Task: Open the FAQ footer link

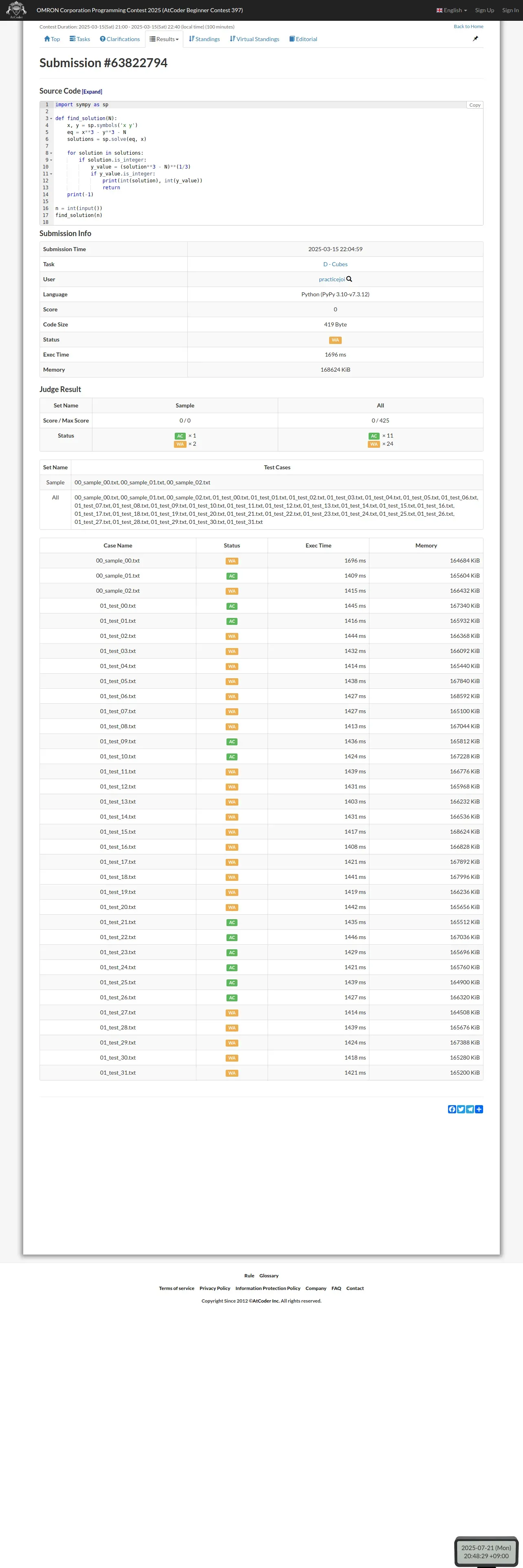Action: point(336,1288)
